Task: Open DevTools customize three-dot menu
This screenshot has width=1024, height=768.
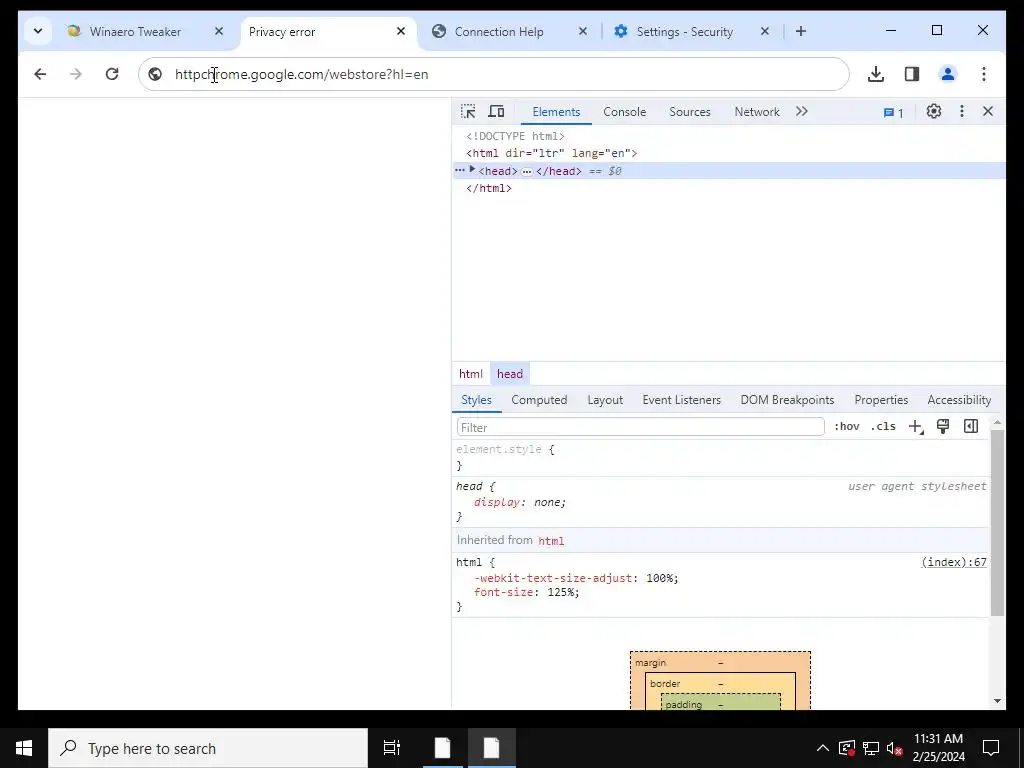Action: pyautogui.click(x=961, y=112)
